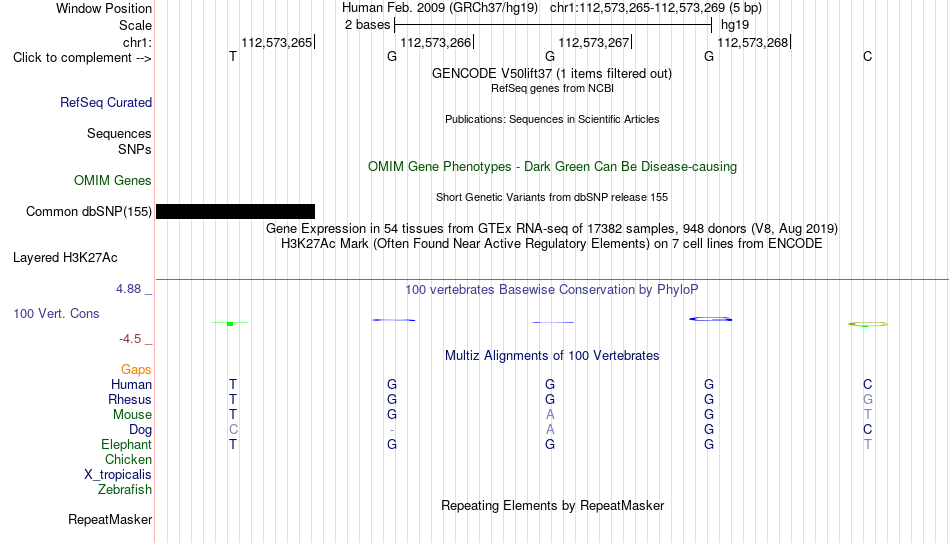Click position label 112,573,265
The image size is (950, 543).
pyautogui.click(x=277, y=42)
